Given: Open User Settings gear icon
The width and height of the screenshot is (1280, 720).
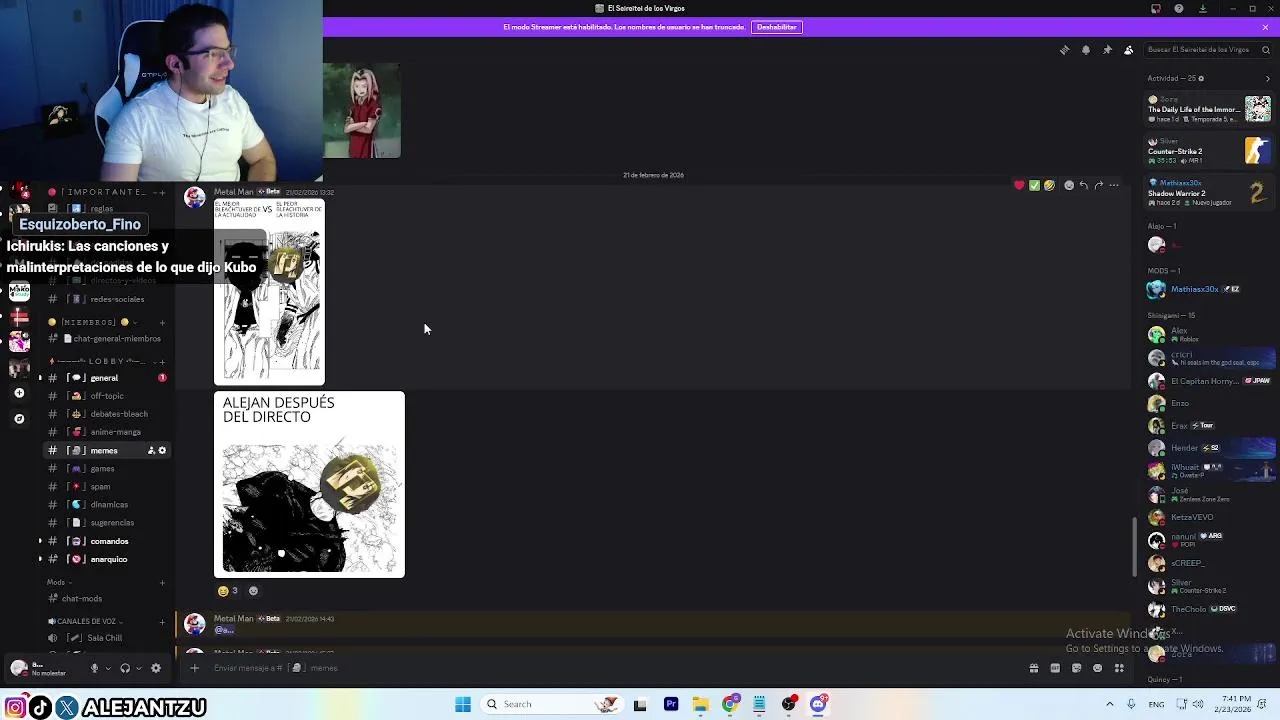Looking at the screenshot, I should coord(155,668).
